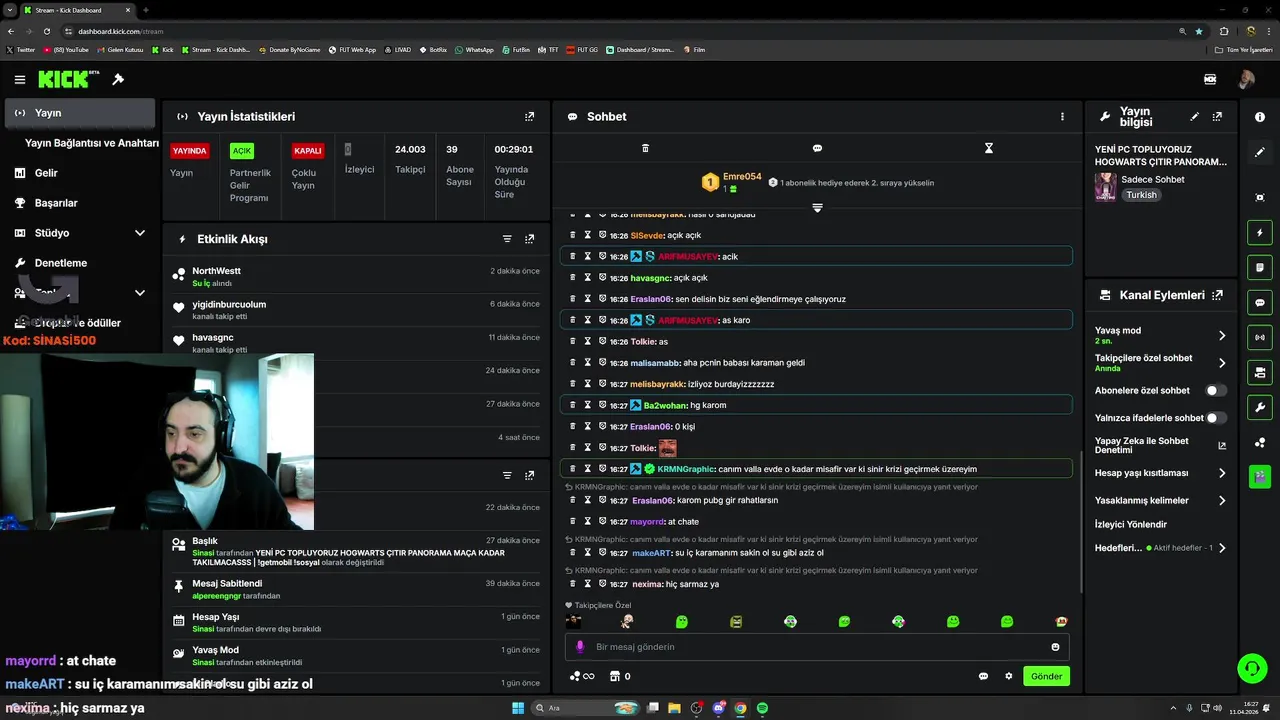Click the microphone icon in message box

[580, 647]
